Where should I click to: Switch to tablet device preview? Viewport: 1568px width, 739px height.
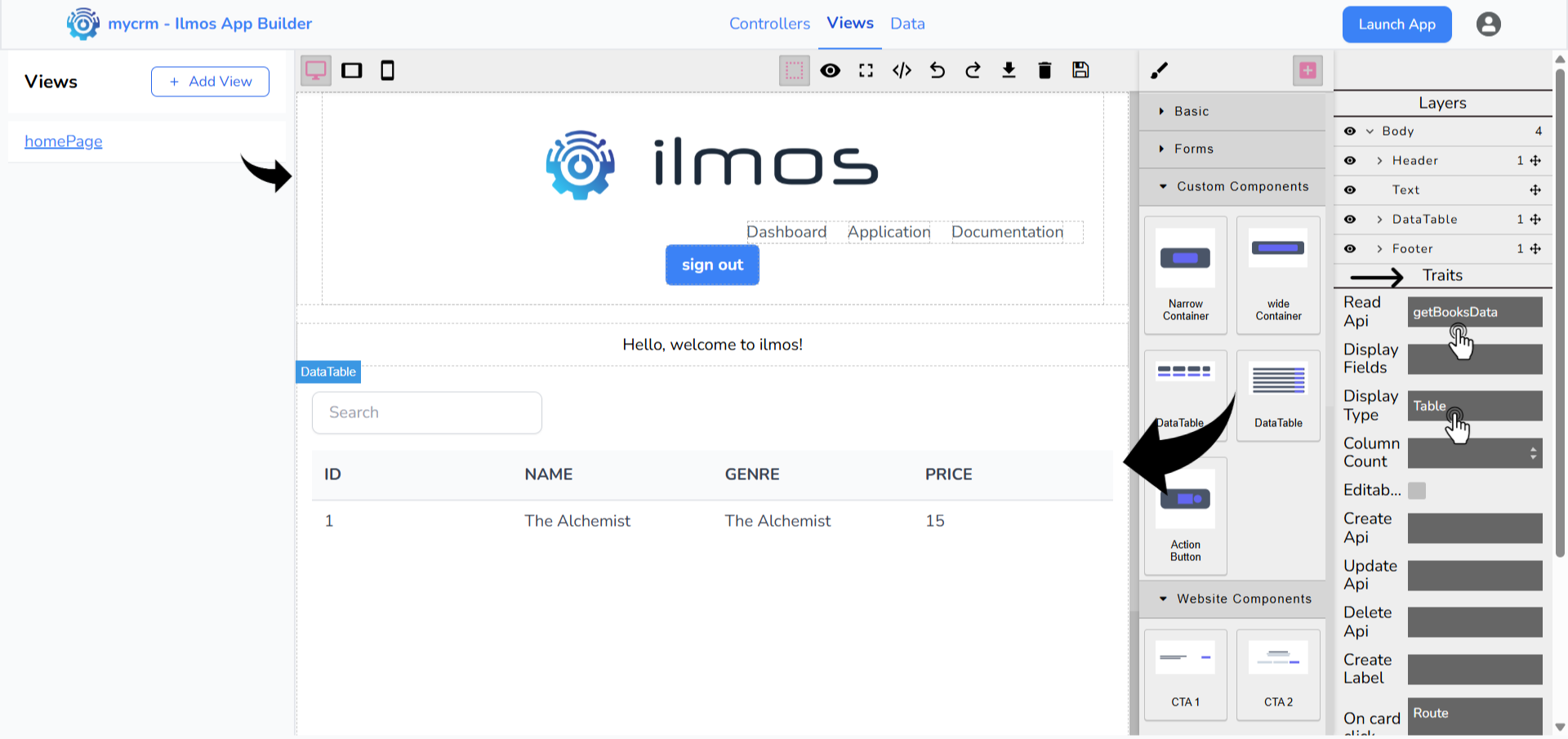tap(352, 70)
